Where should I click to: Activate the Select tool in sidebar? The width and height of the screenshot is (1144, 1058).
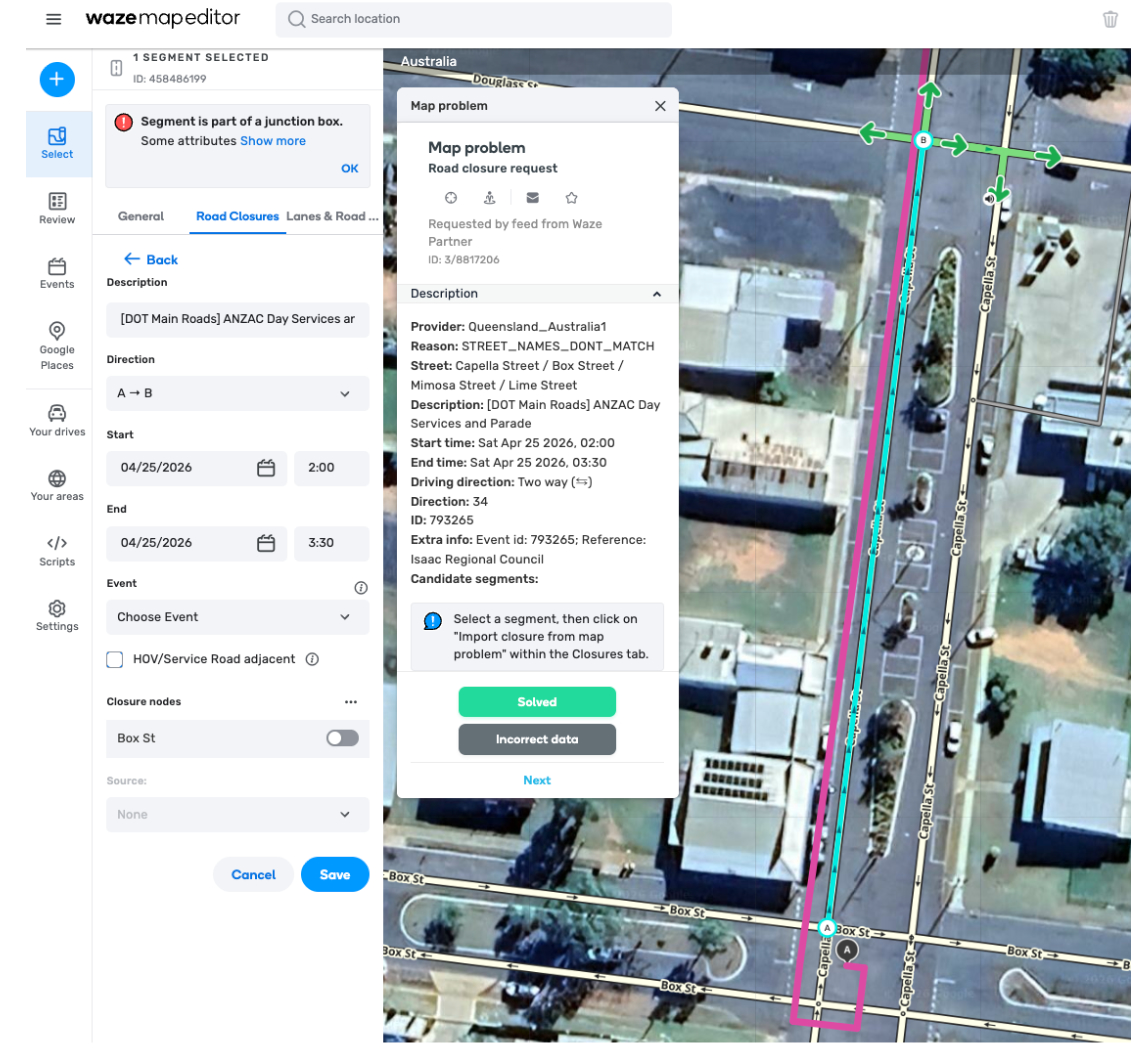(57, 144)
